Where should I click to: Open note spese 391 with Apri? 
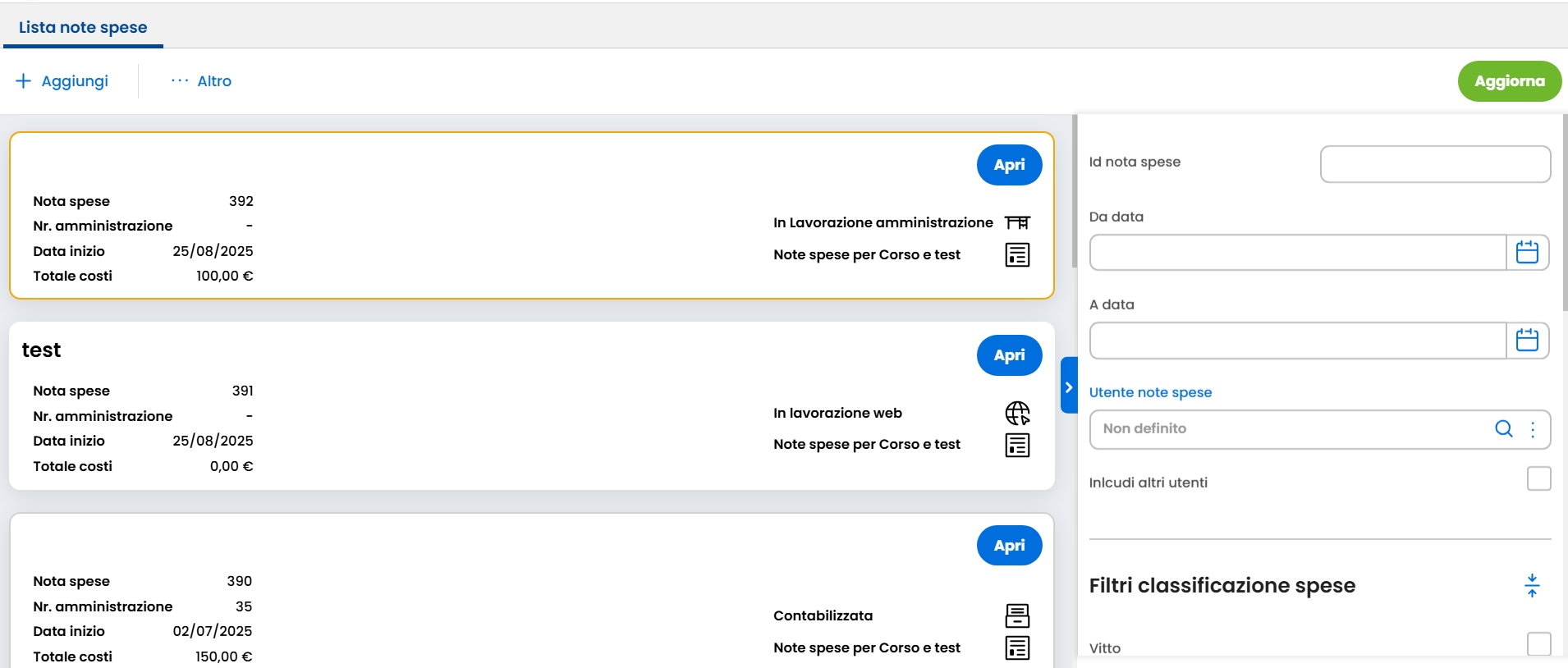1009,355
